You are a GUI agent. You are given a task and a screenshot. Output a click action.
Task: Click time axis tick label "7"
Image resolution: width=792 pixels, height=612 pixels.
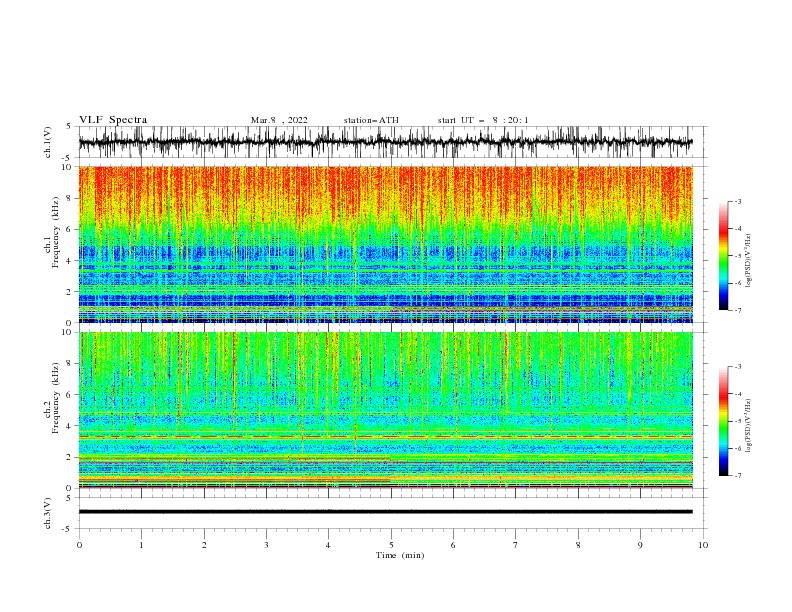click(x=516, y=545)
